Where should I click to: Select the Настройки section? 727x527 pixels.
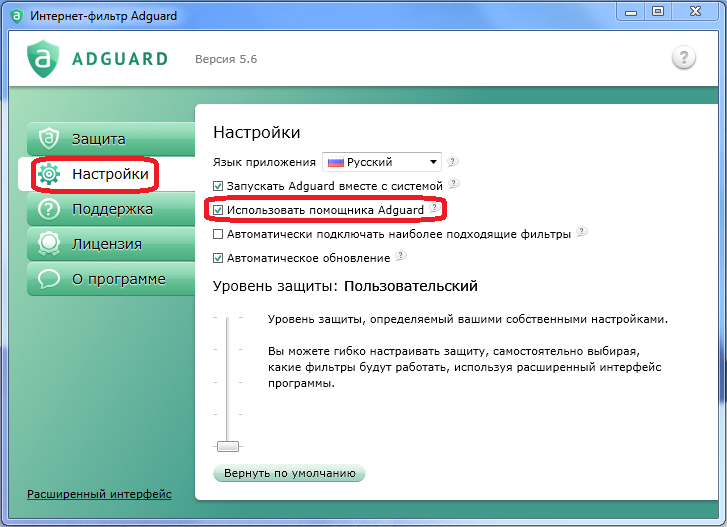107,174
